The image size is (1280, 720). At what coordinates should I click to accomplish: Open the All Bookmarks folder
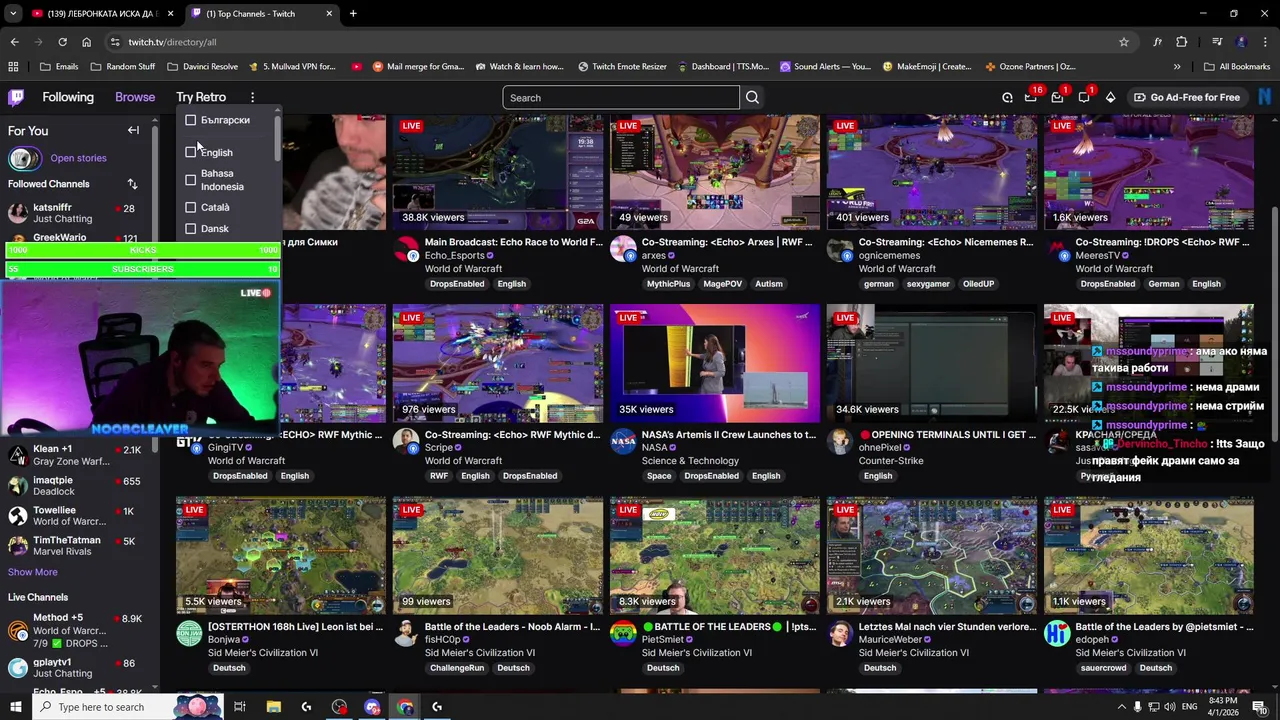(1237, 67)
